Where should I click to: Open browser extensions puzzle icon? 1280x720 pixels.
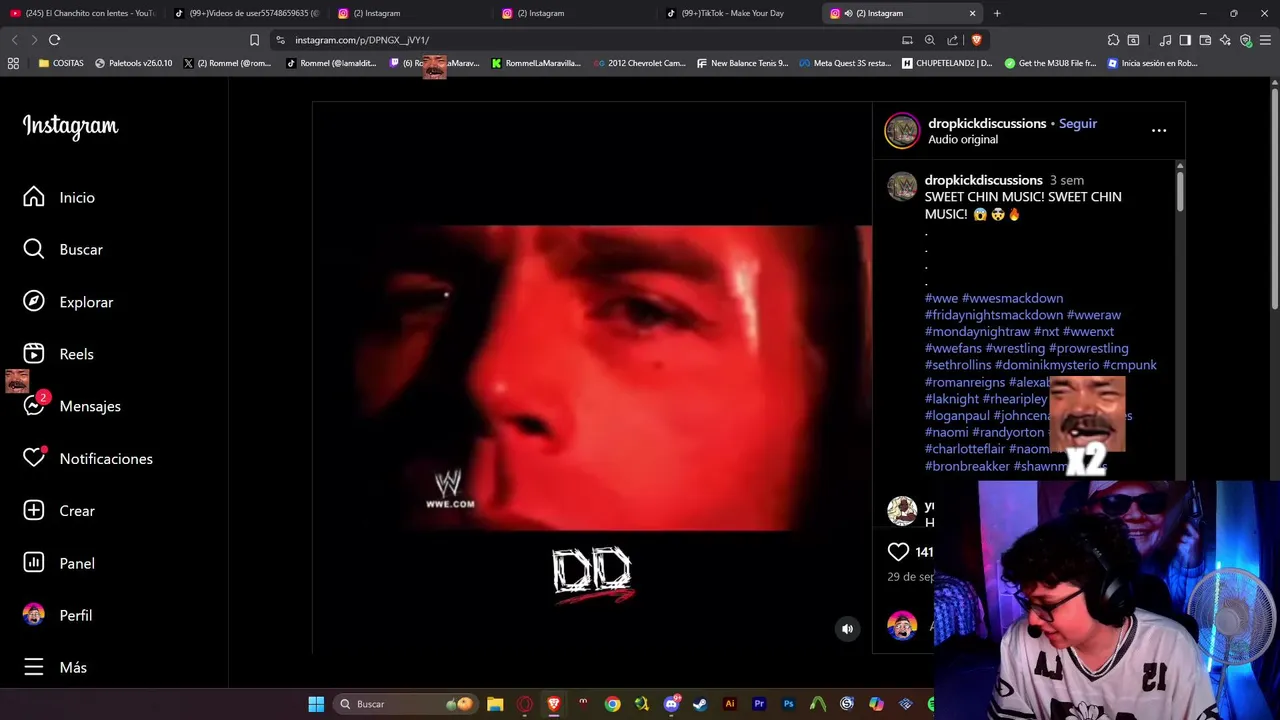tap(1113, 40)
